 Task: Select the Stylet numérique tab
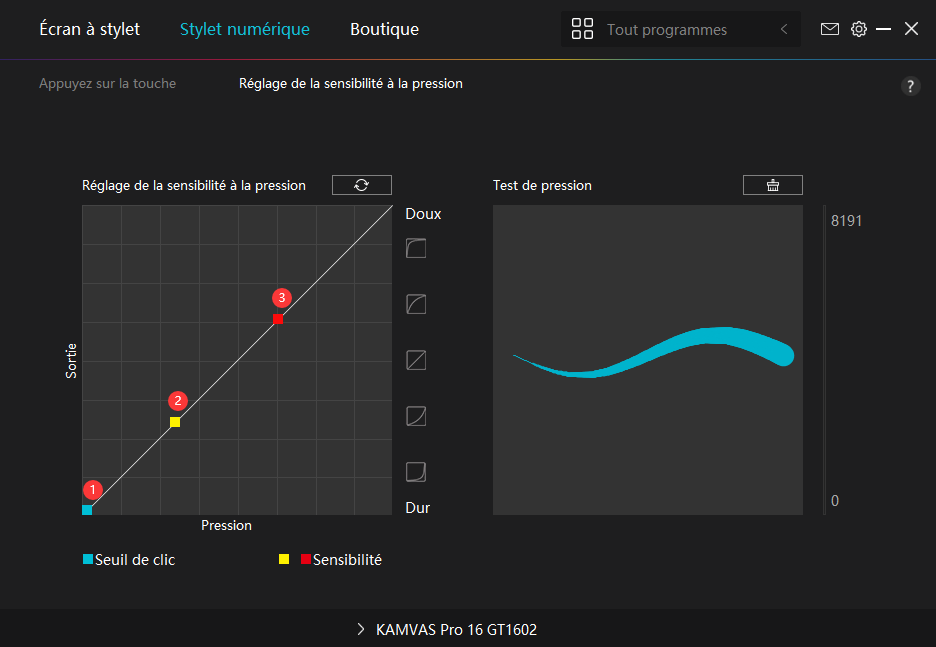pyautogui.click(x=244, y=29)
